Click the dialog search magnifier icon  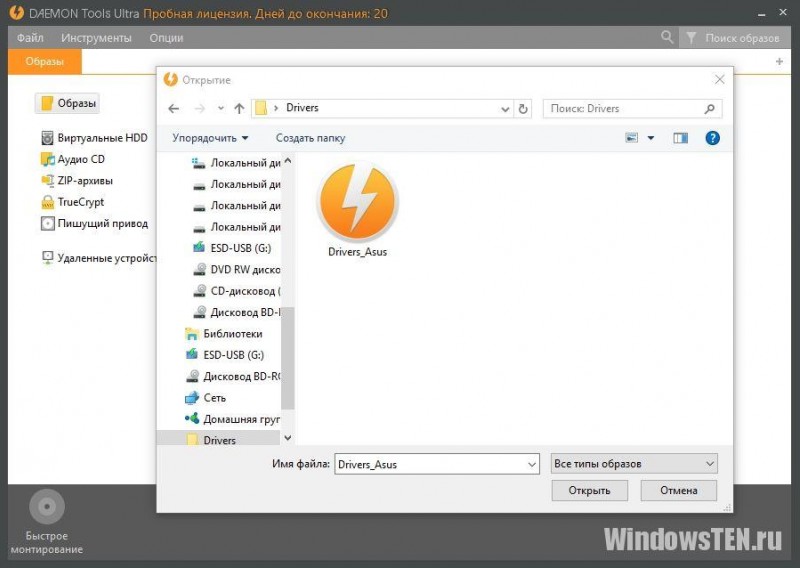coord(710,109)
